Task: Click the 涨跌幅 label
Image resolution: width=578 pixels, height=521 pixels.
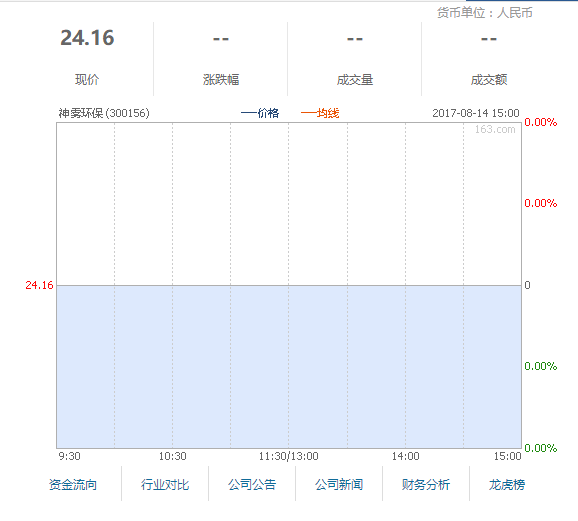Action: 221,80
